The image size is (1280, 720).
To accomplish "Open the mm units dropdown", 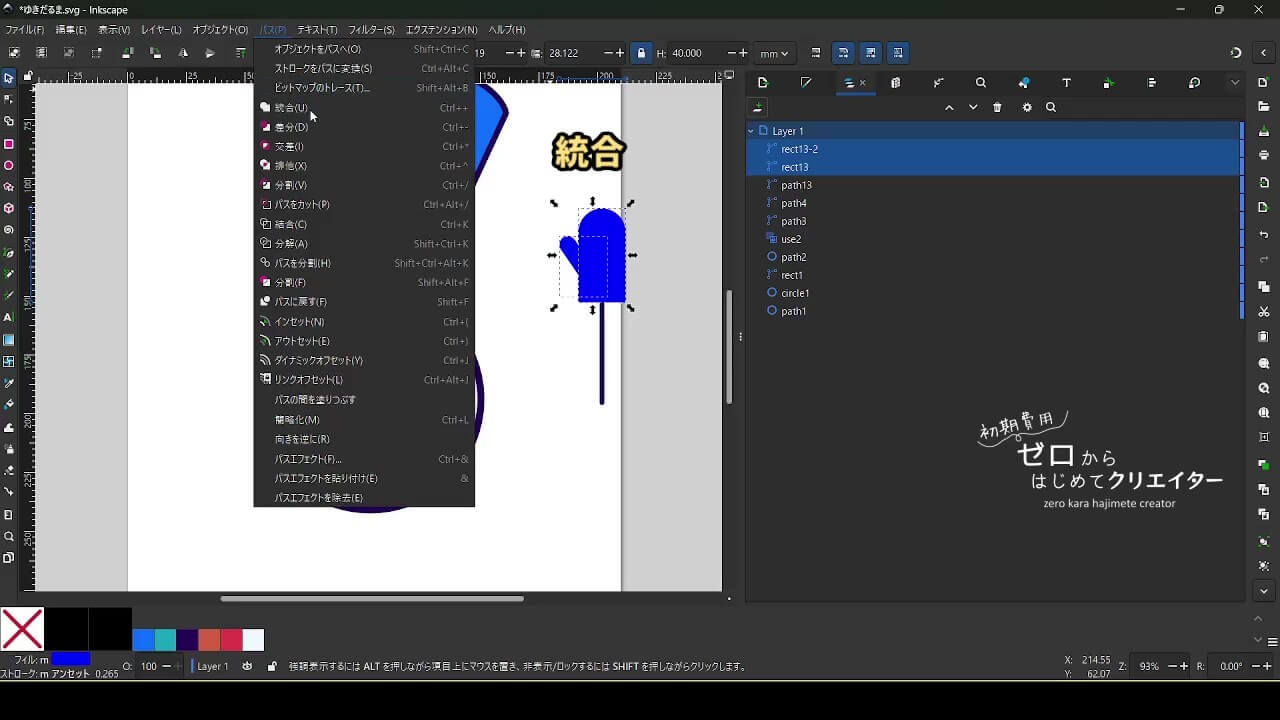I will coord(774,53).
